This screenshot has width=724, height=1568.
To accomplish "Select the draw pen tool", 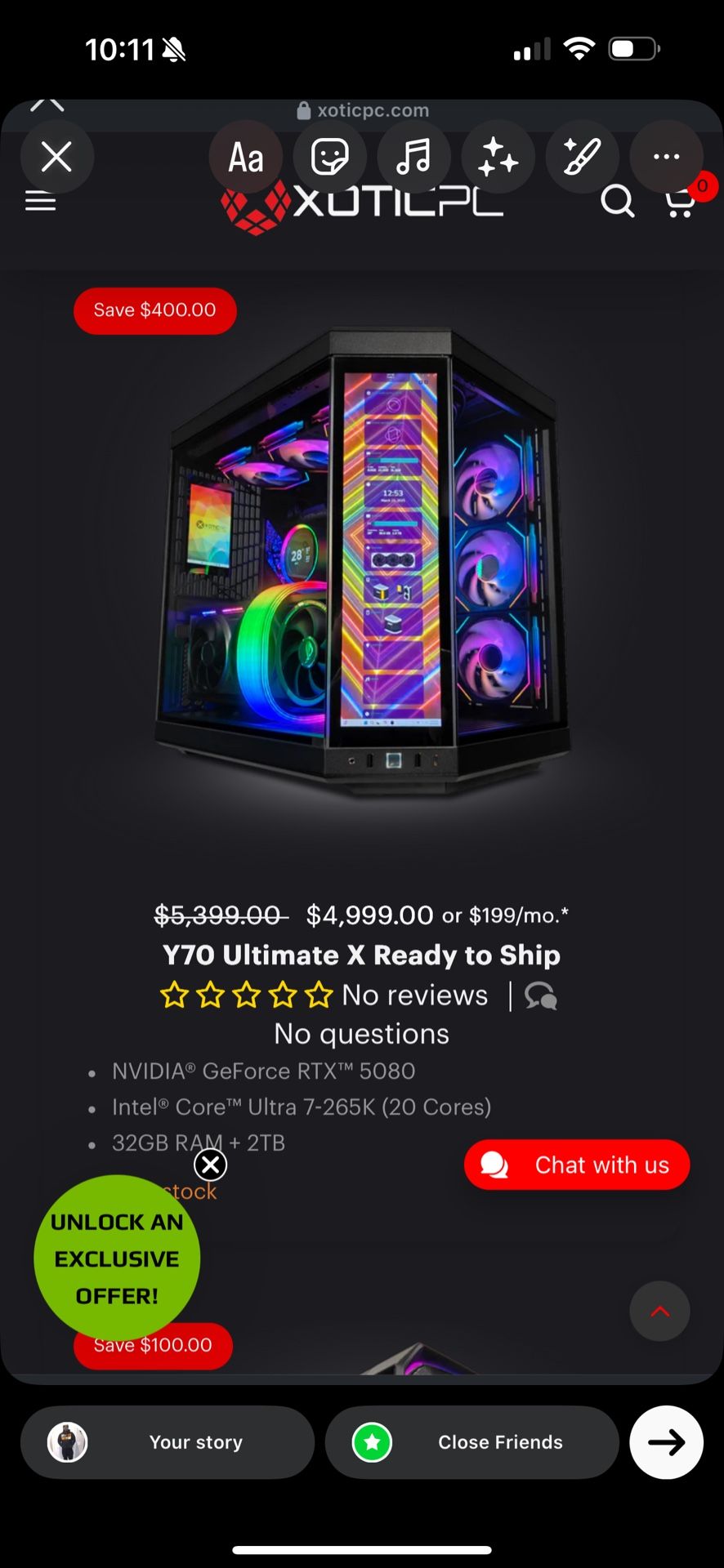I will [582, 157].
